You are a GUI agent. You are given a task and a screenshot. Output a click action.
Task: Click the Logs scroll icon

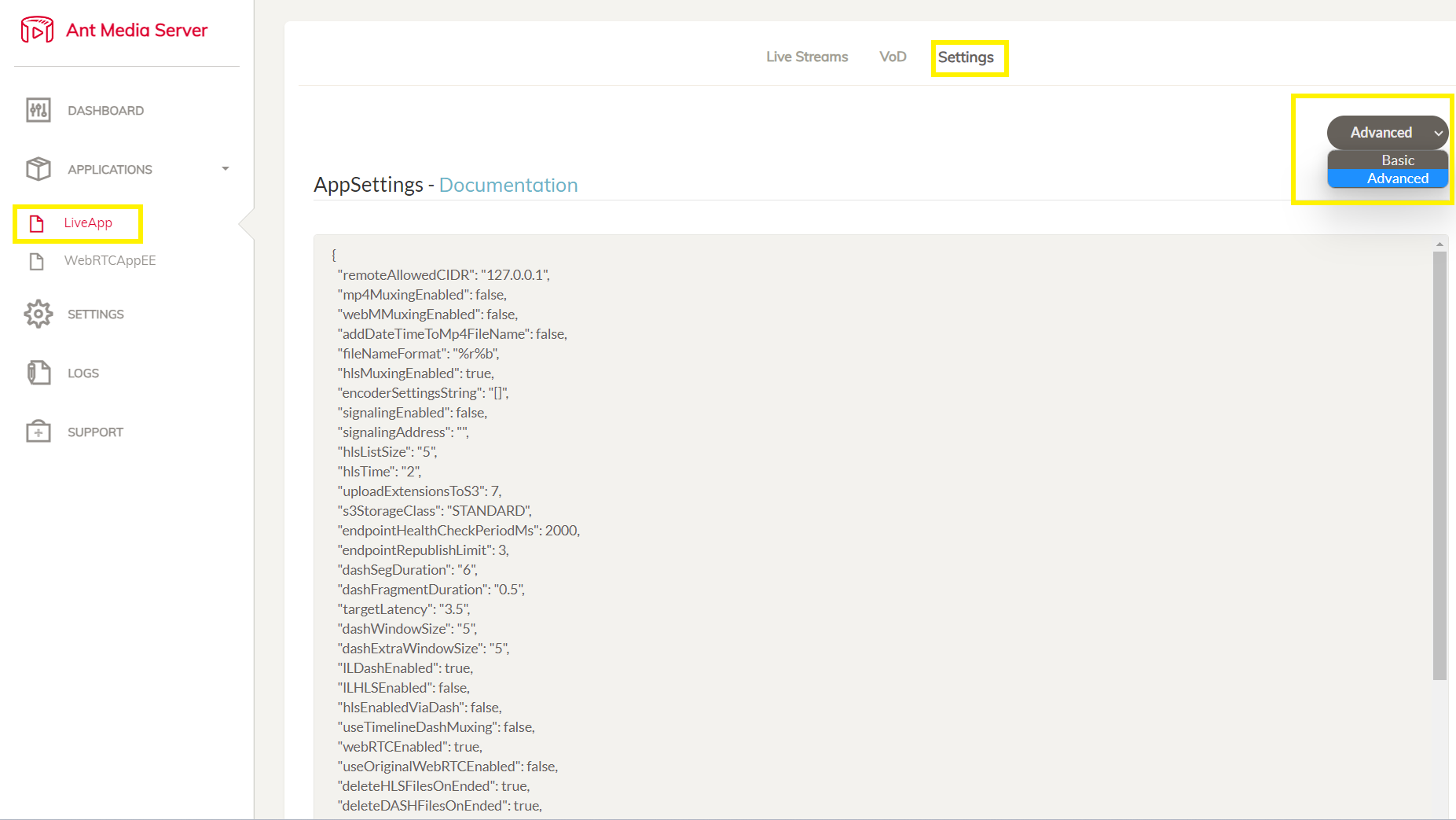click(x=38, y=373)
